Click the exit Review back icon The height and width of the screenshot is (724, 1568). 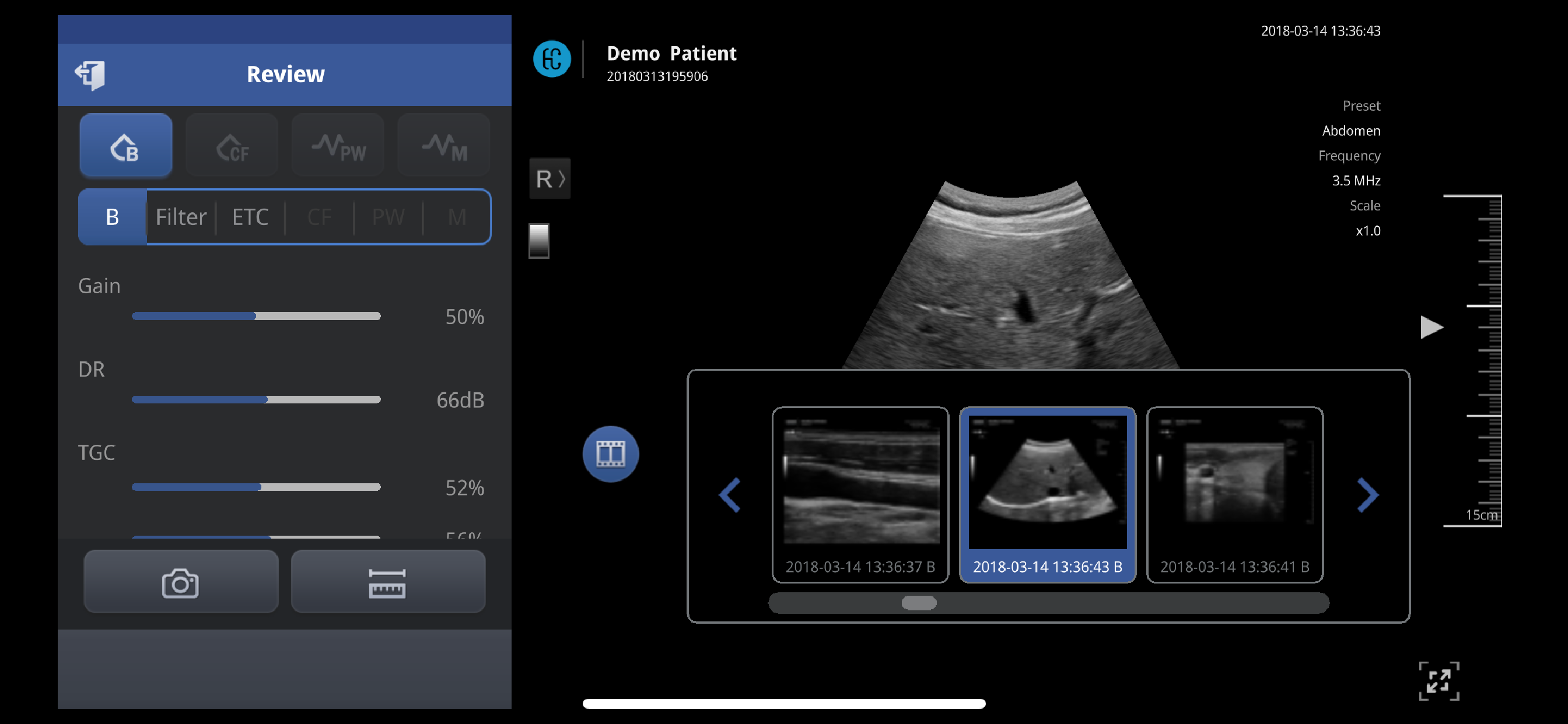[90, 75]
